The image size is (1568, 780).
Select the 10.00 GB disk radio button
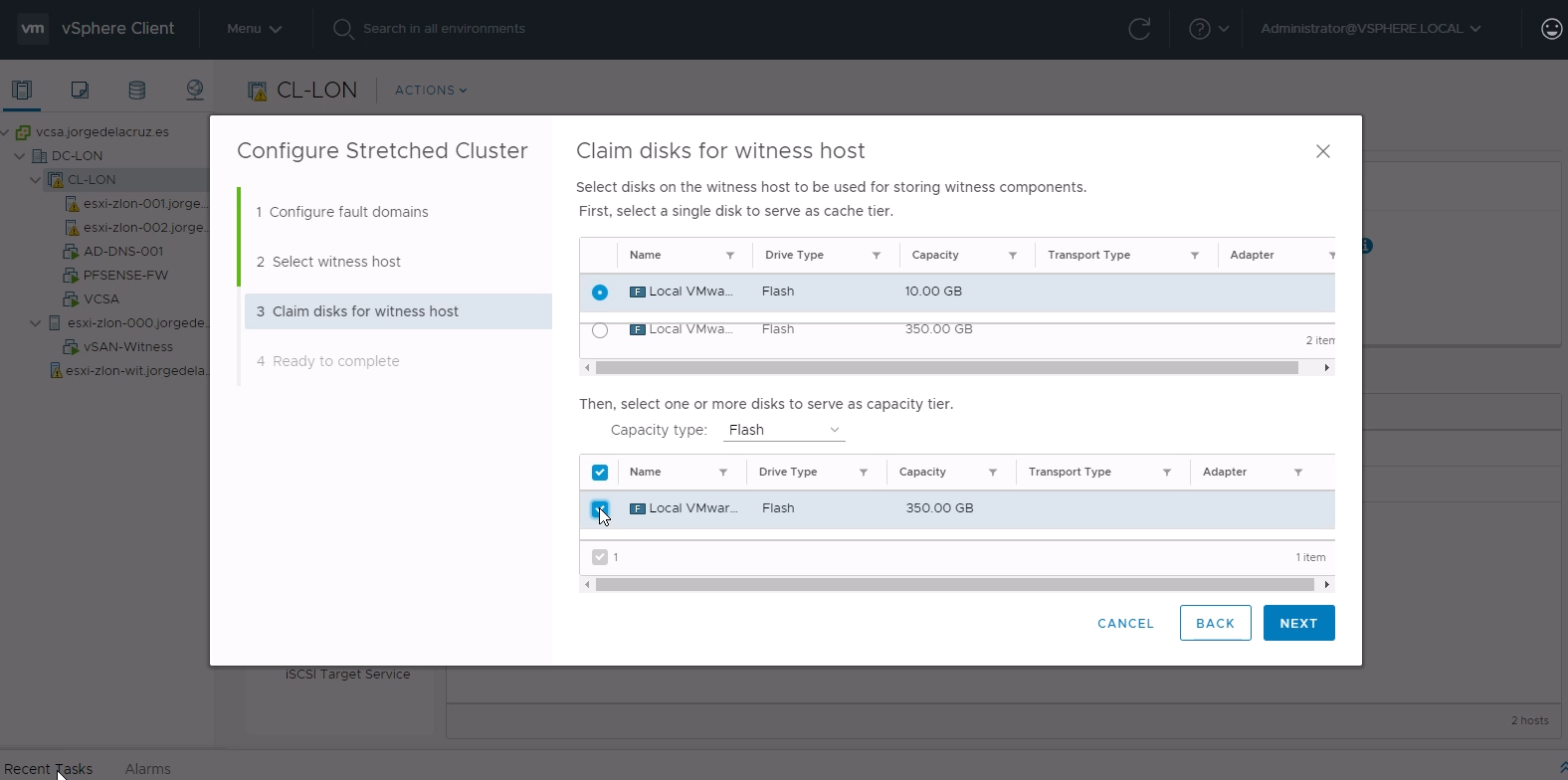[x=600, y=292]
